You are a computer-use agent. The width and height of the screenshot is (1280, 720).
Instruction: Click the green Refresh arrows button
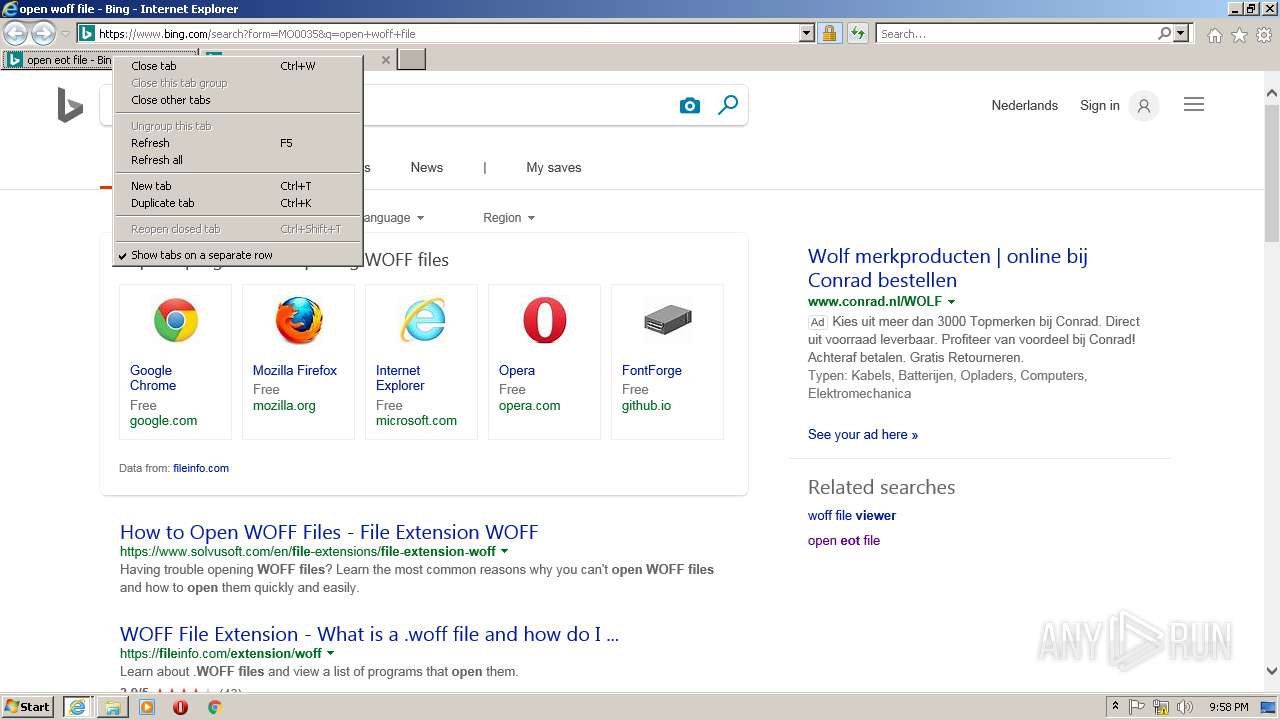click(x=857, y=34)
